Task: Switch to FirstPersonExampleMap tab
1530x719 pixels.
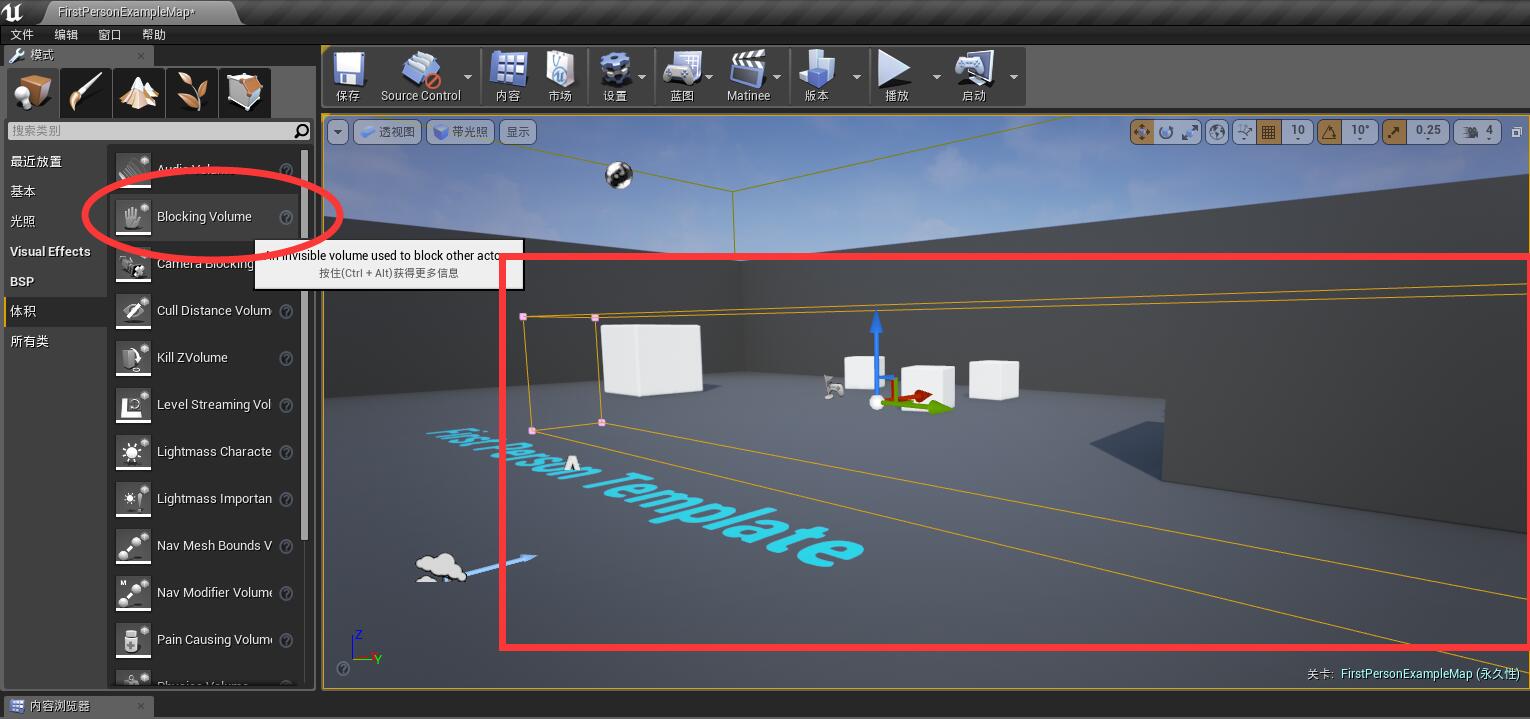Action: 140,13
